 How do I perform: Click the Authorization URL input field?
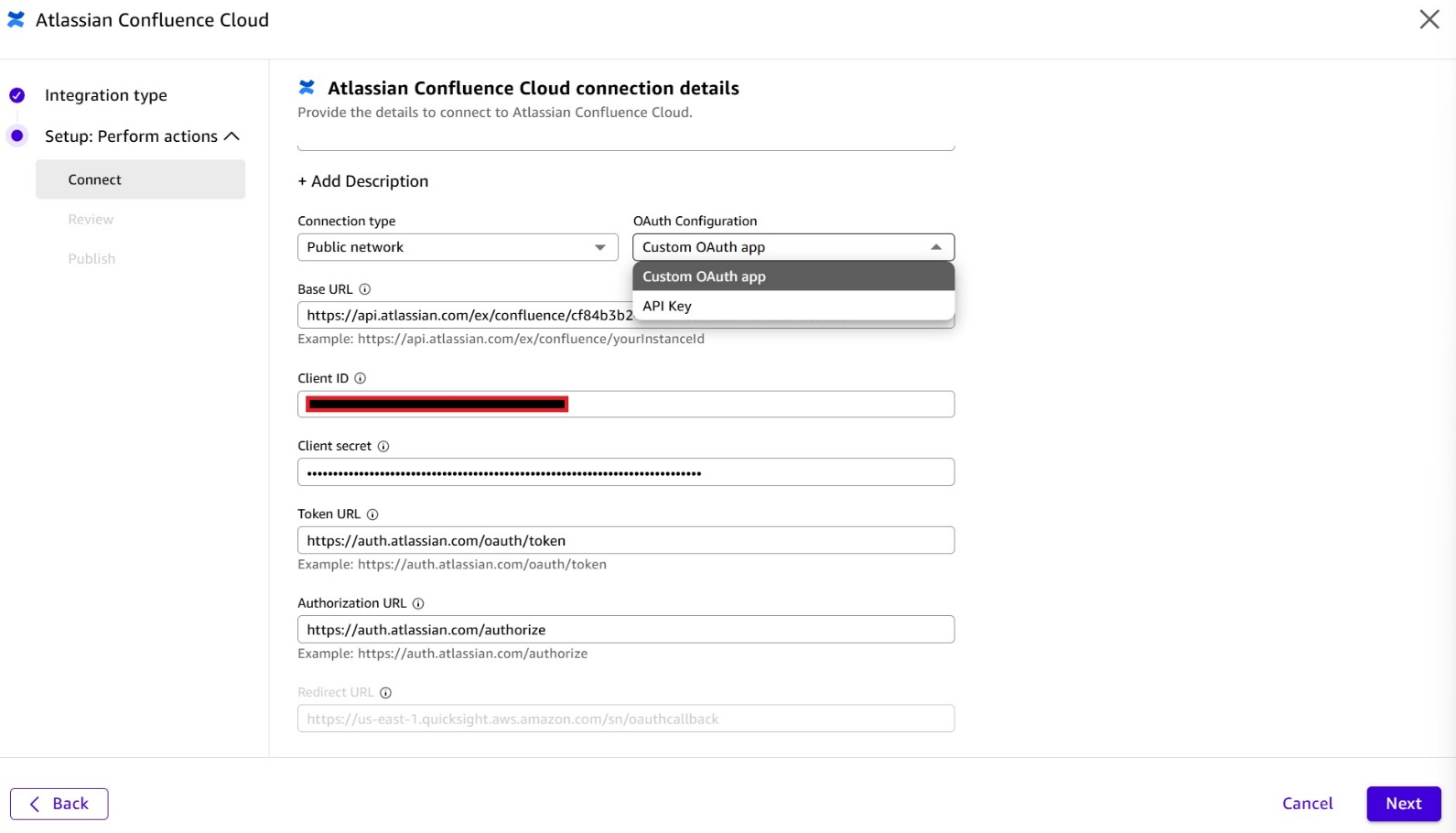click(626, 630)
